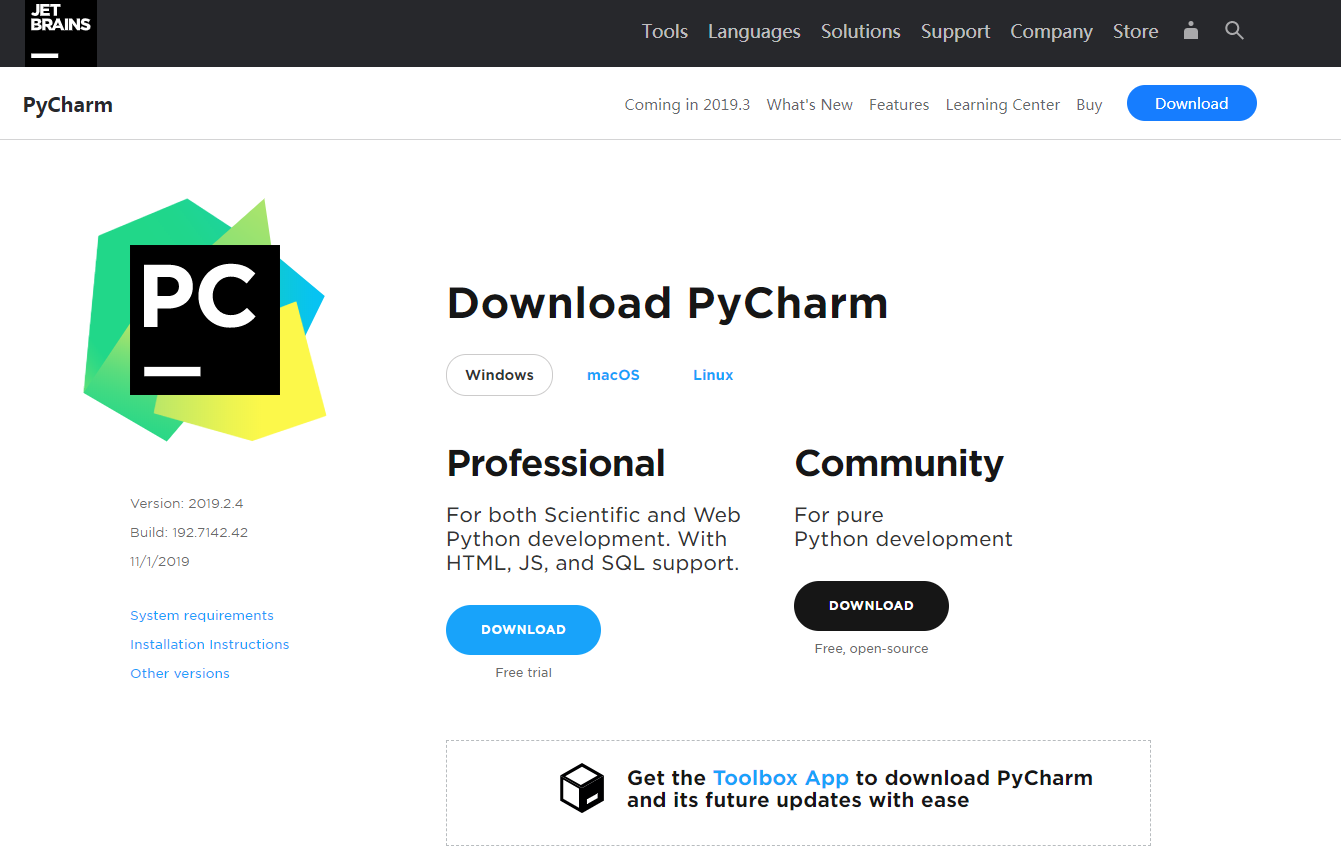Switch to the Linux platform

(712, 375)
